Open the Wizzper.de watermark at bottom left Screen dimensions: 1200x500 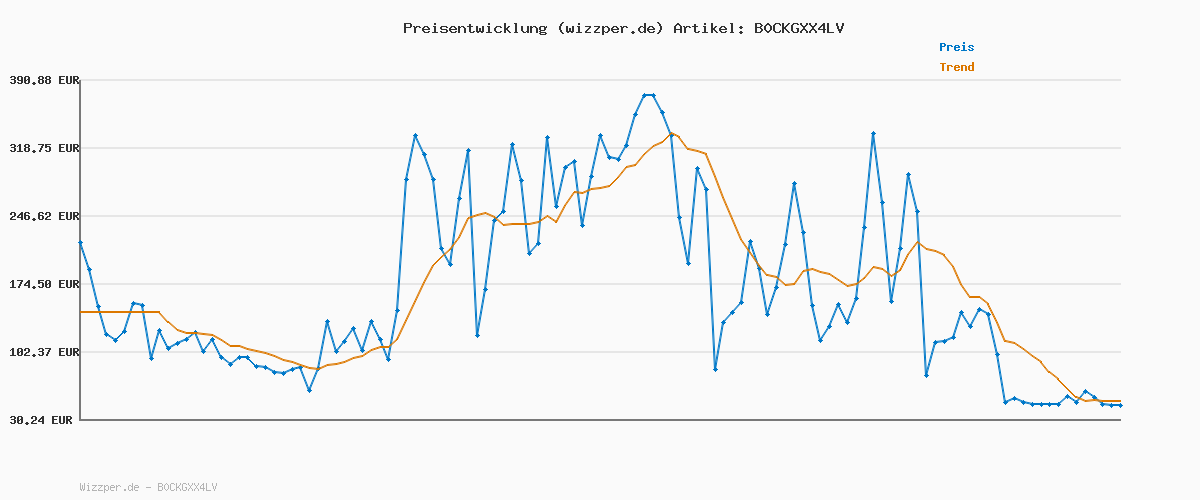(x=109, y=487)
